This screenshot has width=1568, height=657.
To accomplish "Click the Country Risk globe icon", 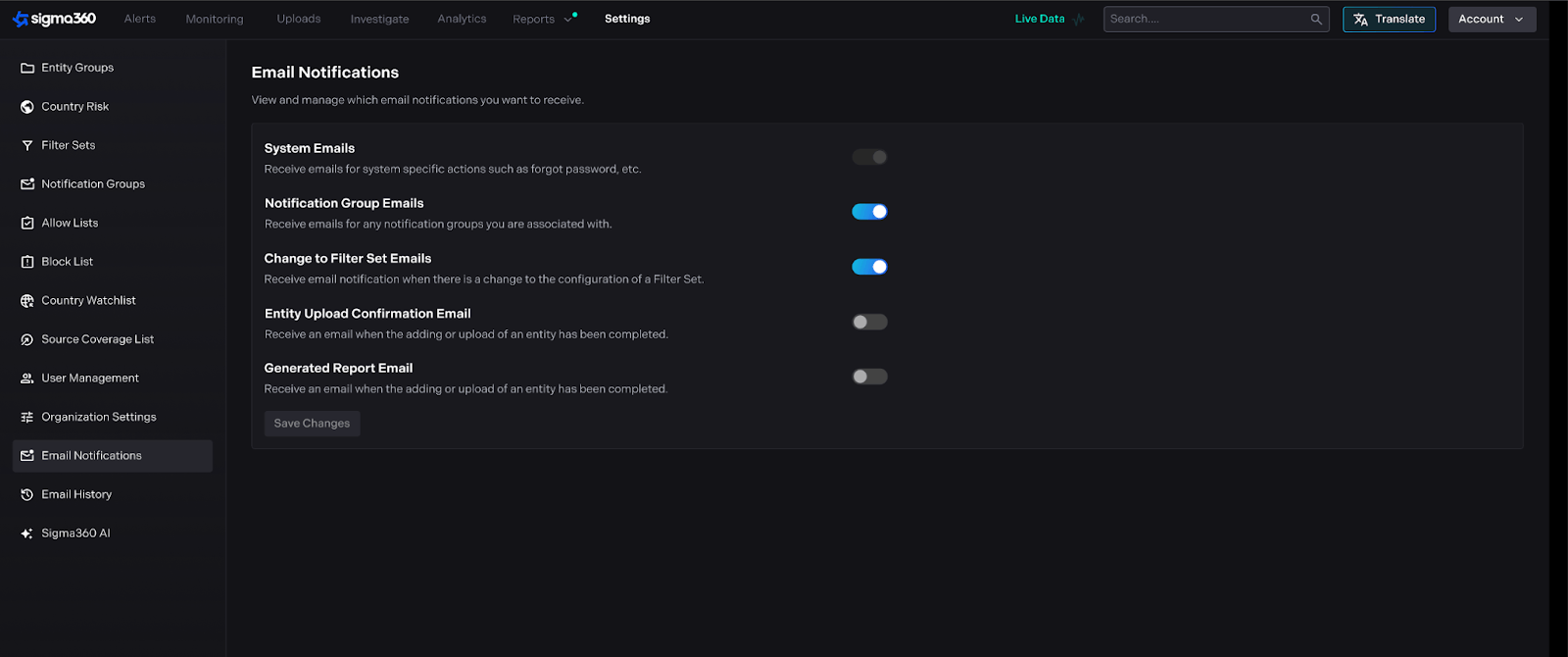I will click(x=27, y=107).
